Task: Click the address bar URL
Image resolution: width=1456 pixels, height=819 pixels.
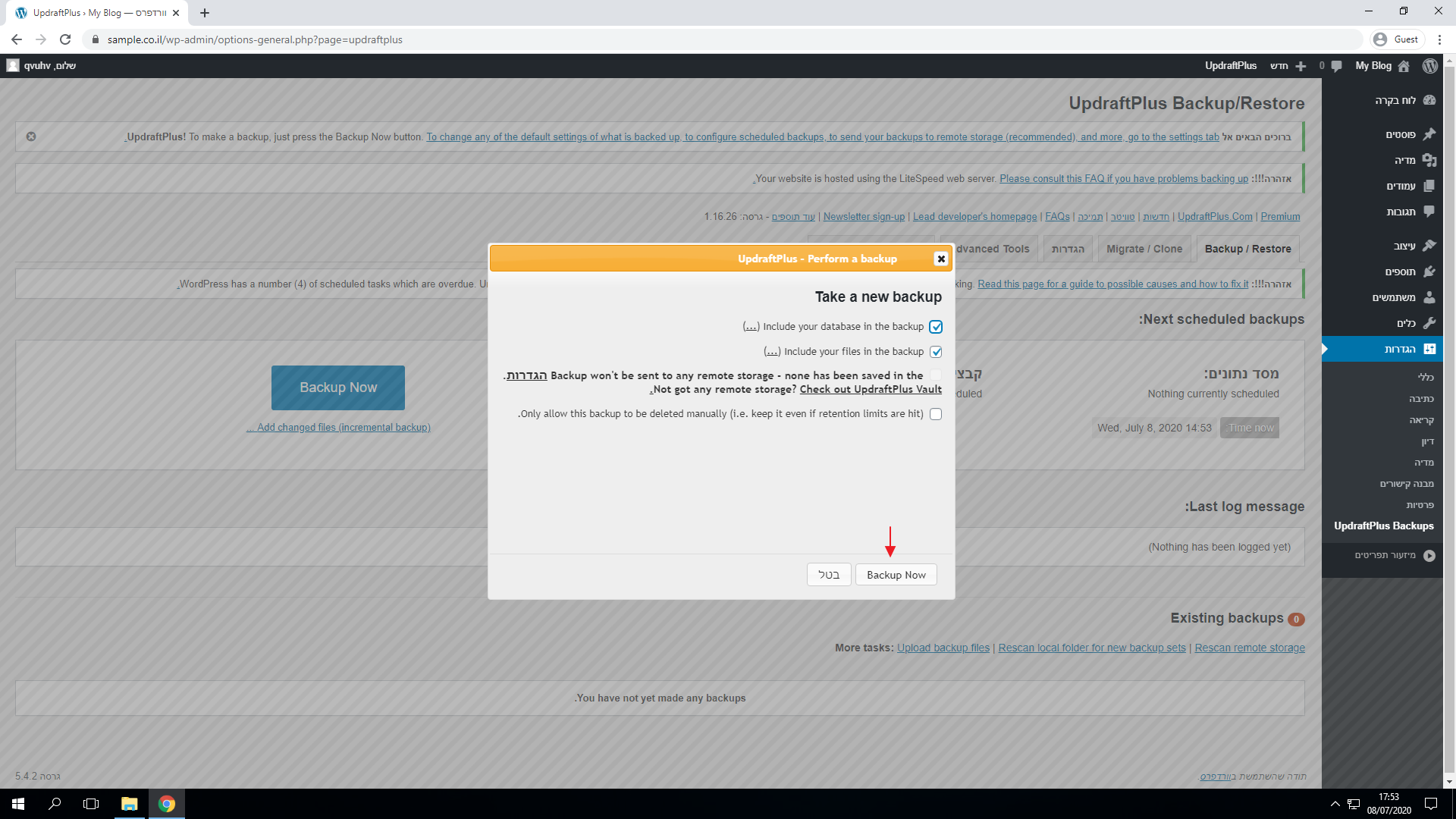Action: (255, 39)
